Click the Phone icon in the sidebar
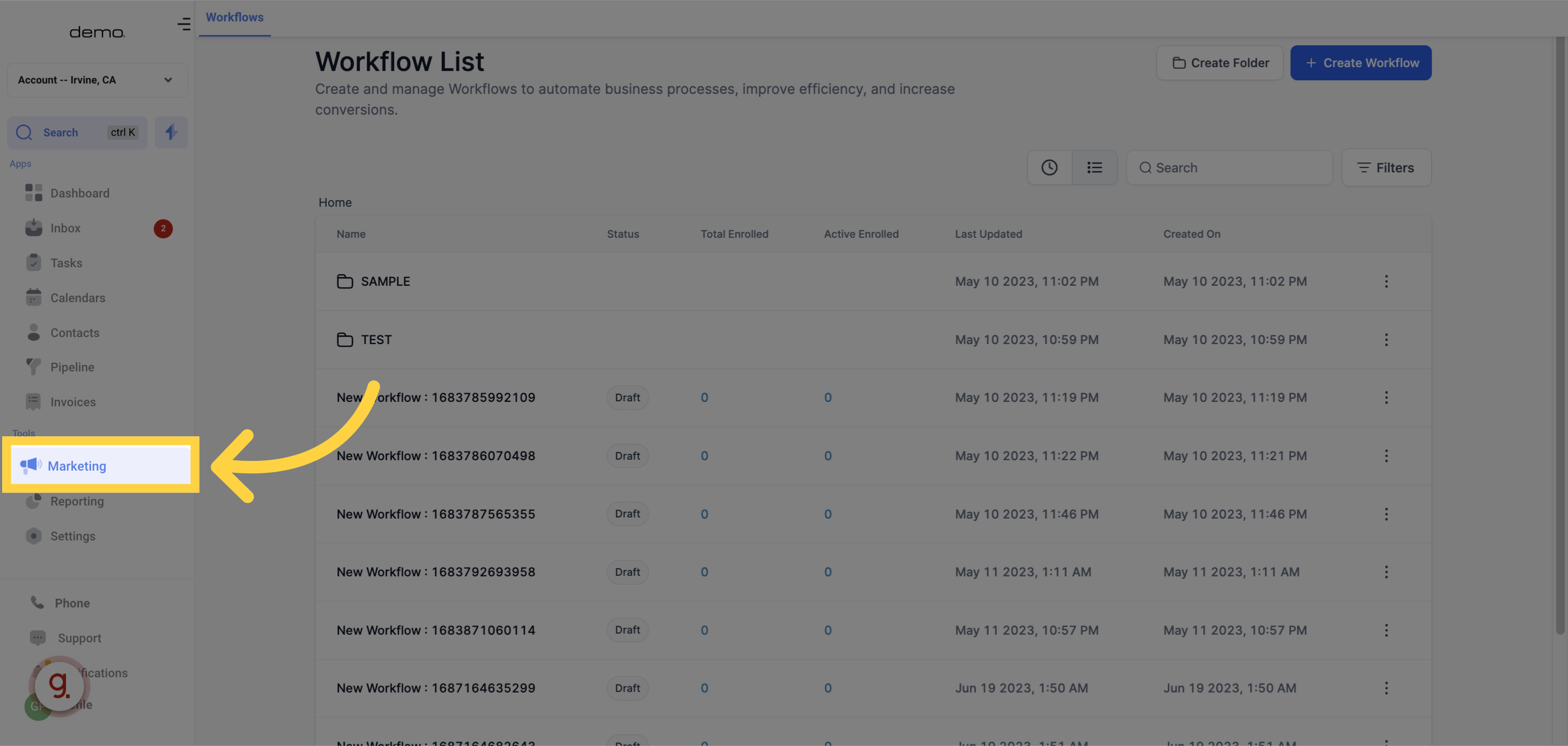The height and width of the screenshot is (746, 1568). click(38, 603)
